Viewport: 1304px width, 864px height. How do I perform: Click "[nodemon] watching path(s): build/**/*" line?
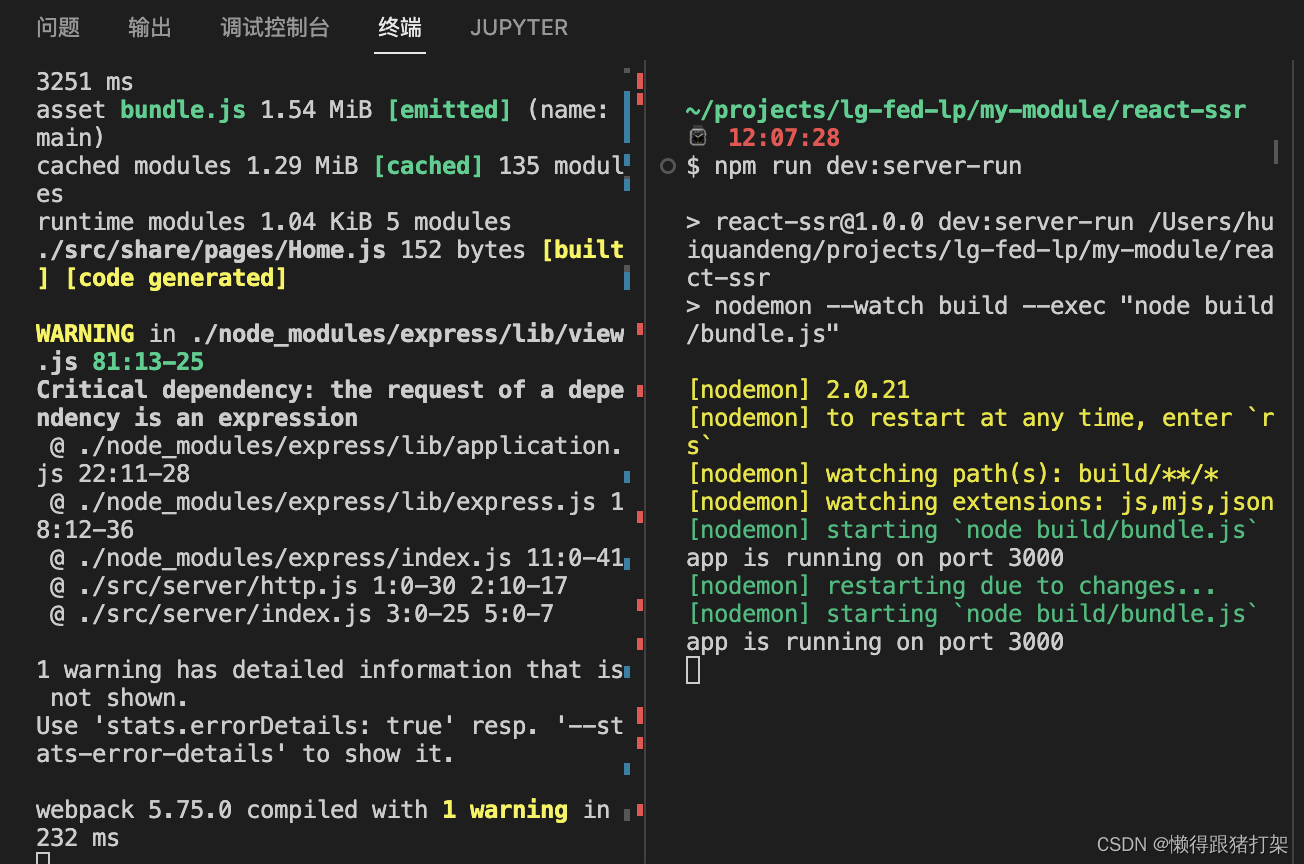[952, 474]
